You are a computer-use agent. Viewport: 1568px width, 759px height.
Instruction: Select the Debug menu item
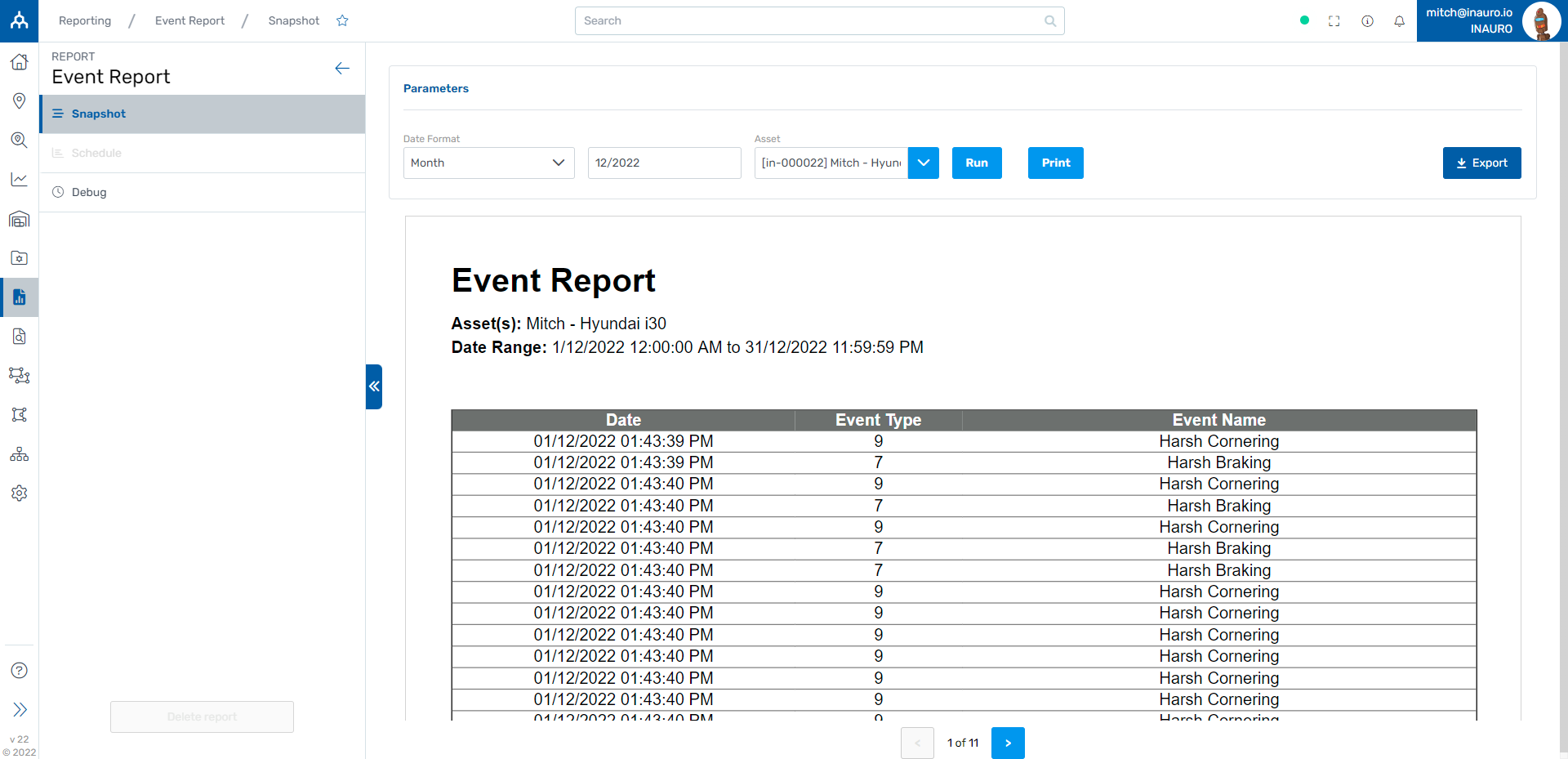click(203, 193)
